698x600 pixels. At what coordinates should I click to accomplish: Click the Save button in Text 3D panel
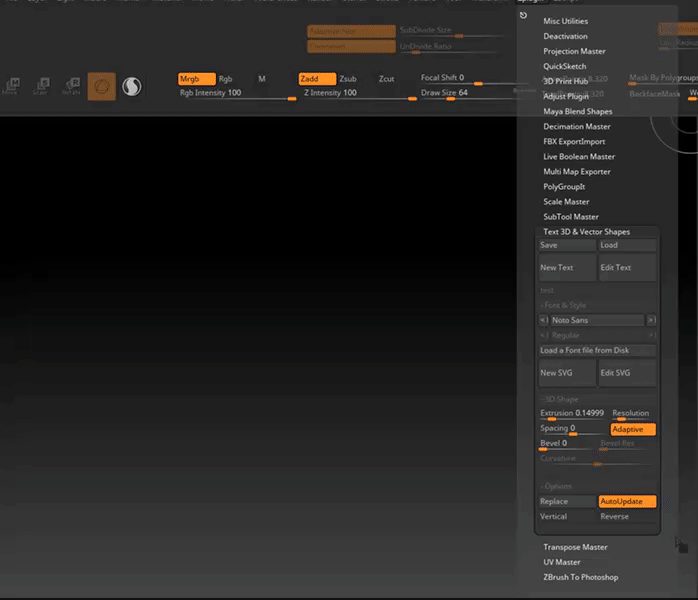tap(567, 245)
